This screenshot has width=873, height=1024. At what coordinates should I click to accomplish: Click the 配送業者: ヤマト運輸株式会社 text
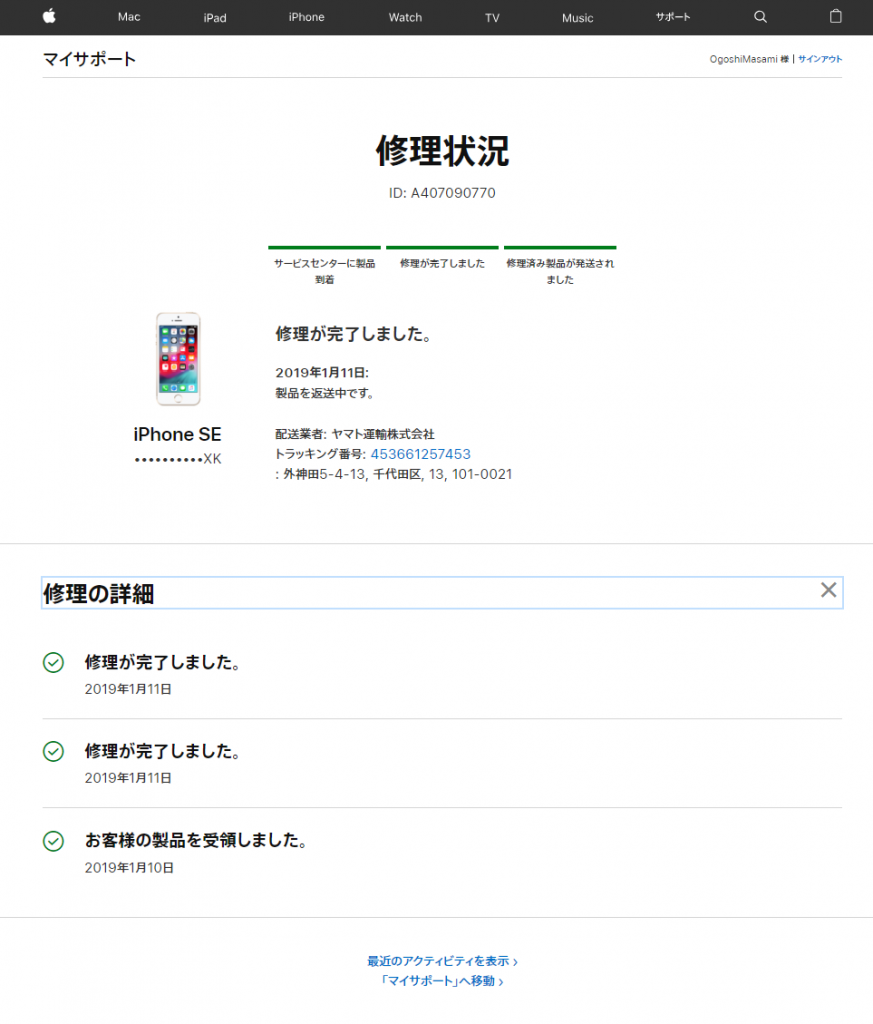point(355,434)
